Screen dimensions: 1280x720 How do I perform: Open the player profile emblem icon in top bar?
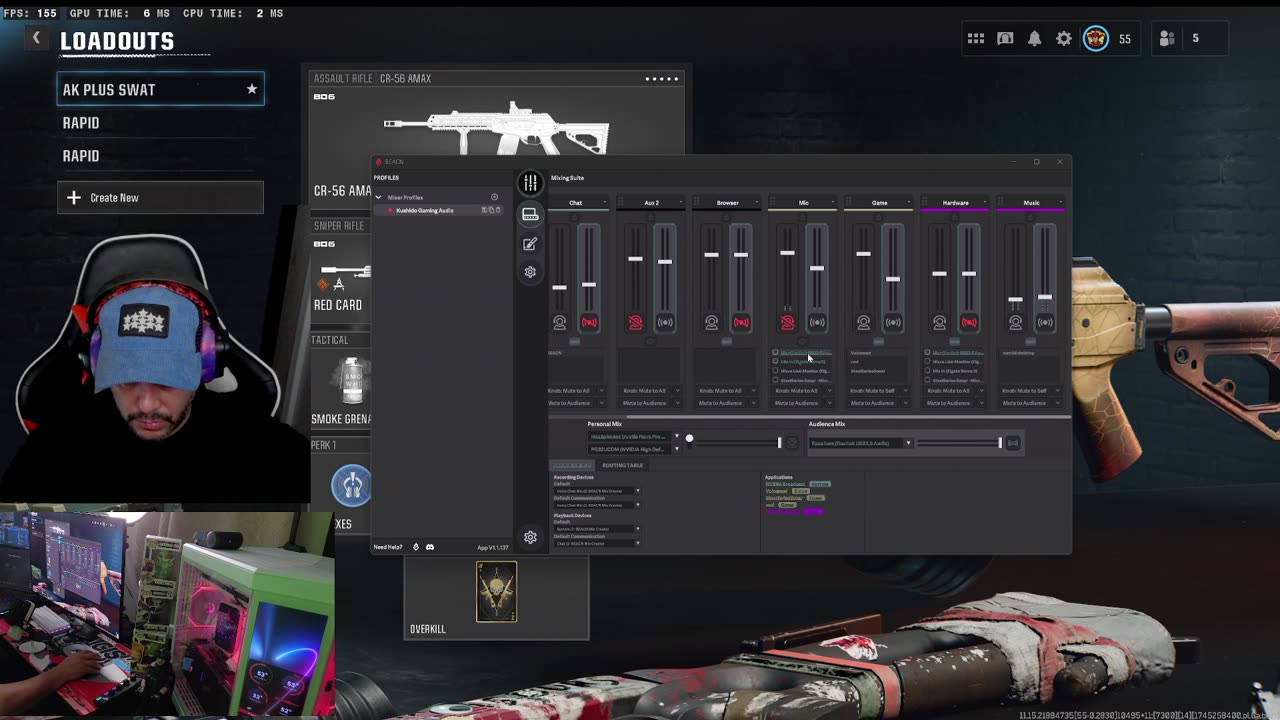1096,39
